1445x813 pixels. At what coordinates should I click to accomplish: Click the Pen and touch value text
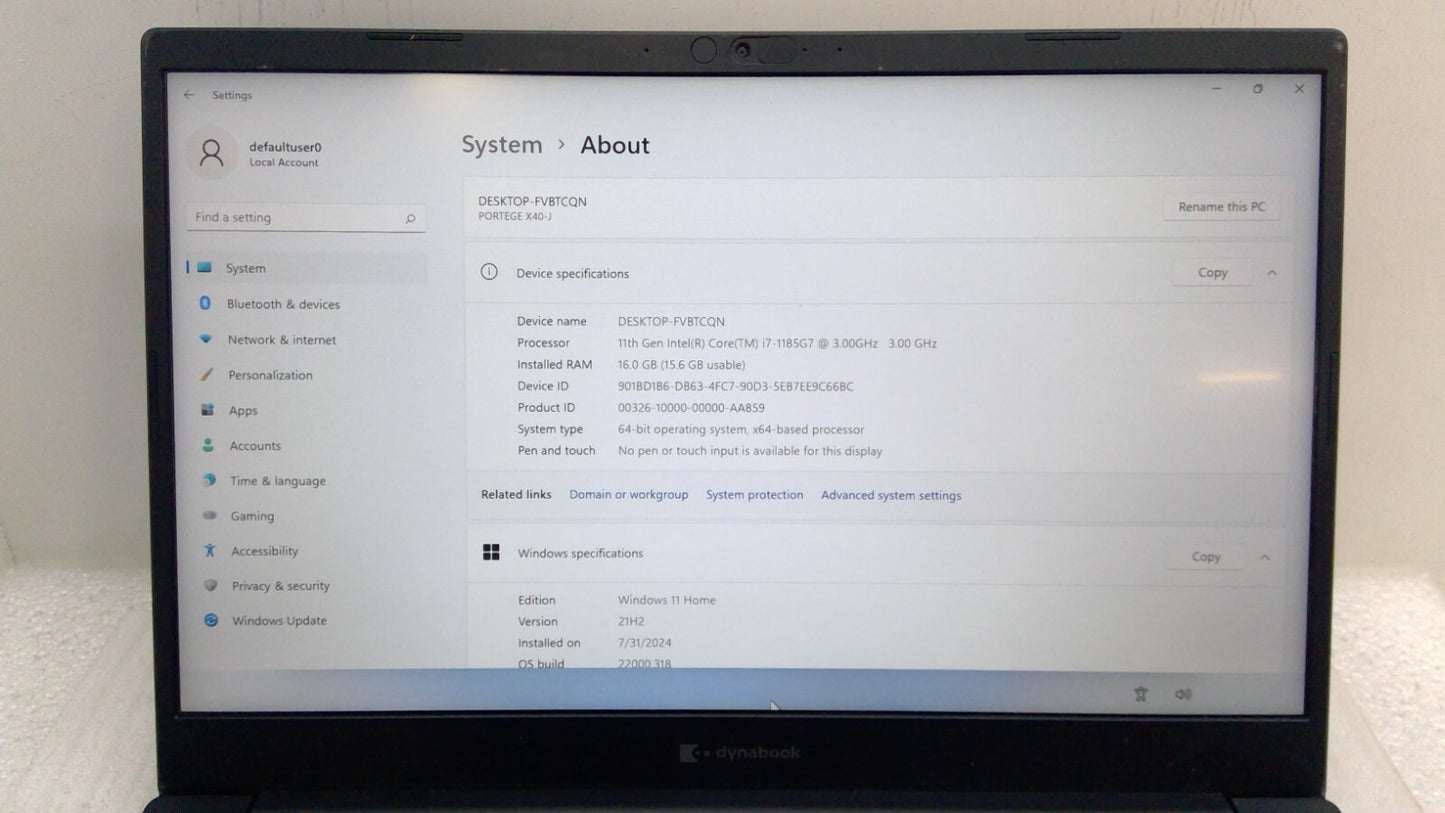click(x=750, y=451)
